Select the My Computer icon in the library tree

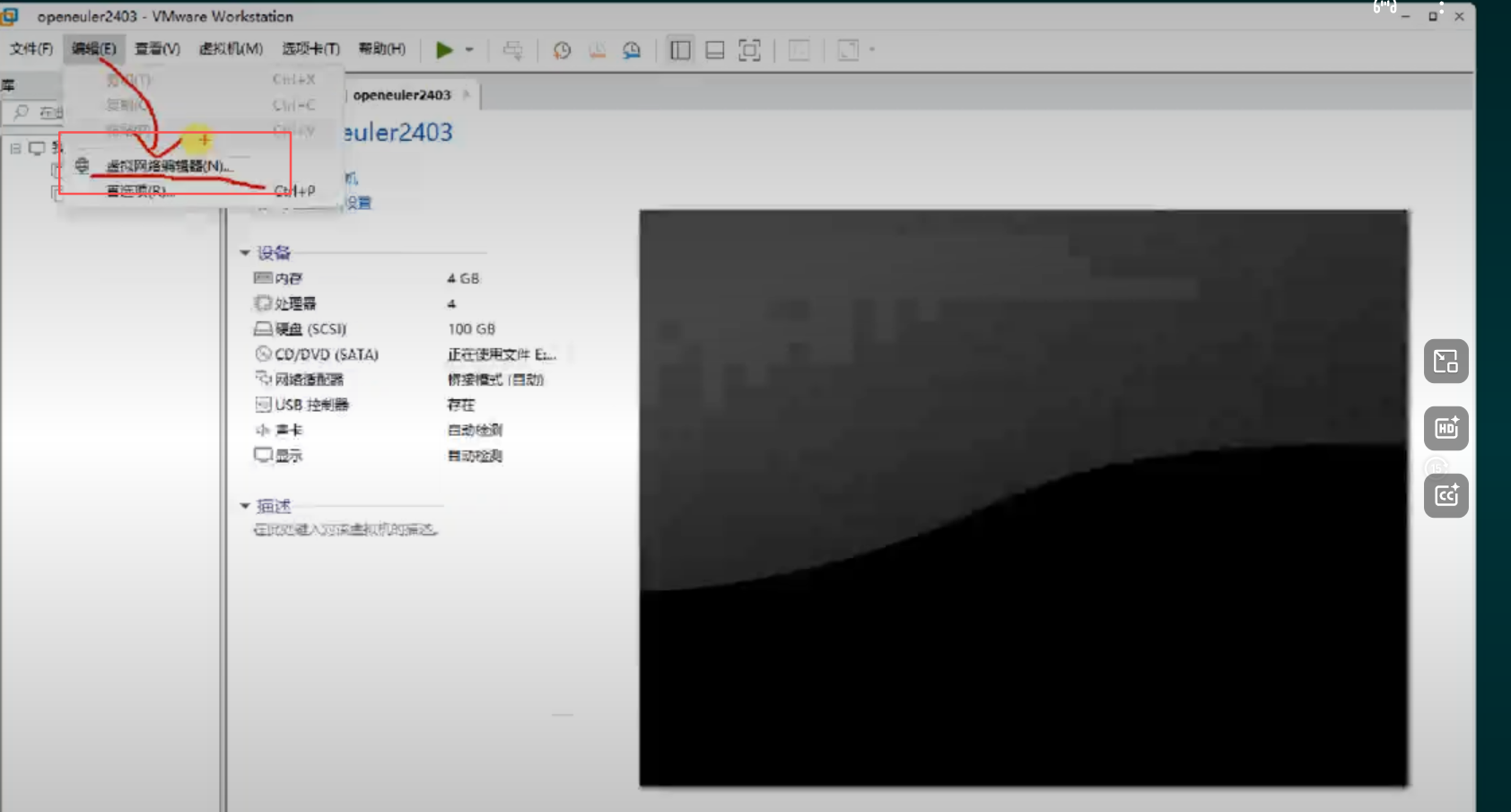coord(37,148)
